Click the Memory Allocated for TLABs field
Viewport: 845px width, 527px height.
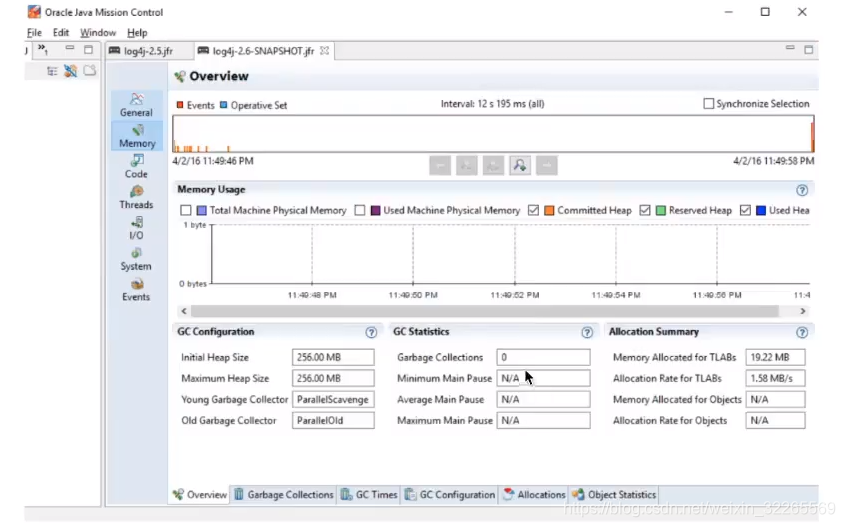point(775,357)
